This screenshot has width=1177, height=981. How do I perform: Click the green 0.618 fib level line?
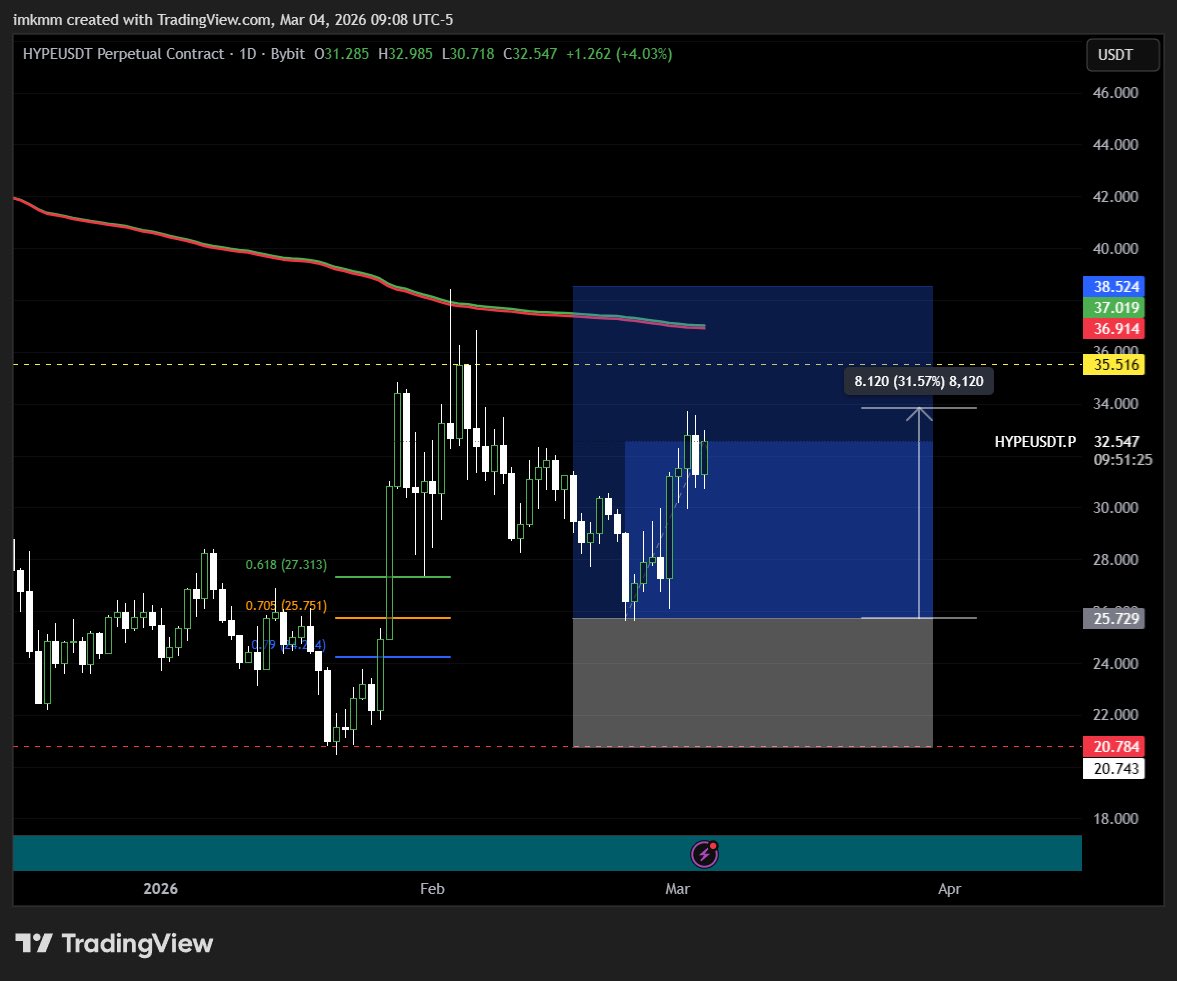pyautogui.click(x=393, y=576)
